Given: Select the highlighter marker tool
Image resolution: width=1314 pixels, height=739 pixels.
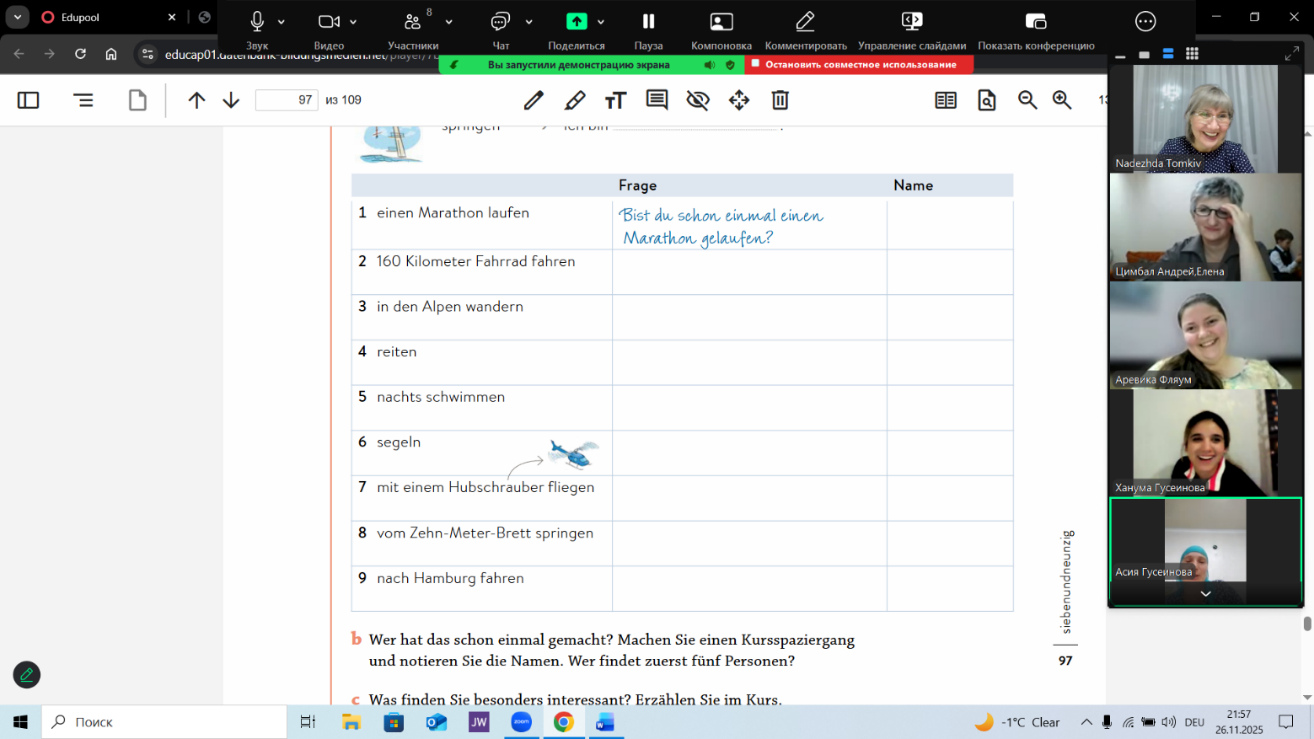Looking at the screenshot, I should point(575,100).
